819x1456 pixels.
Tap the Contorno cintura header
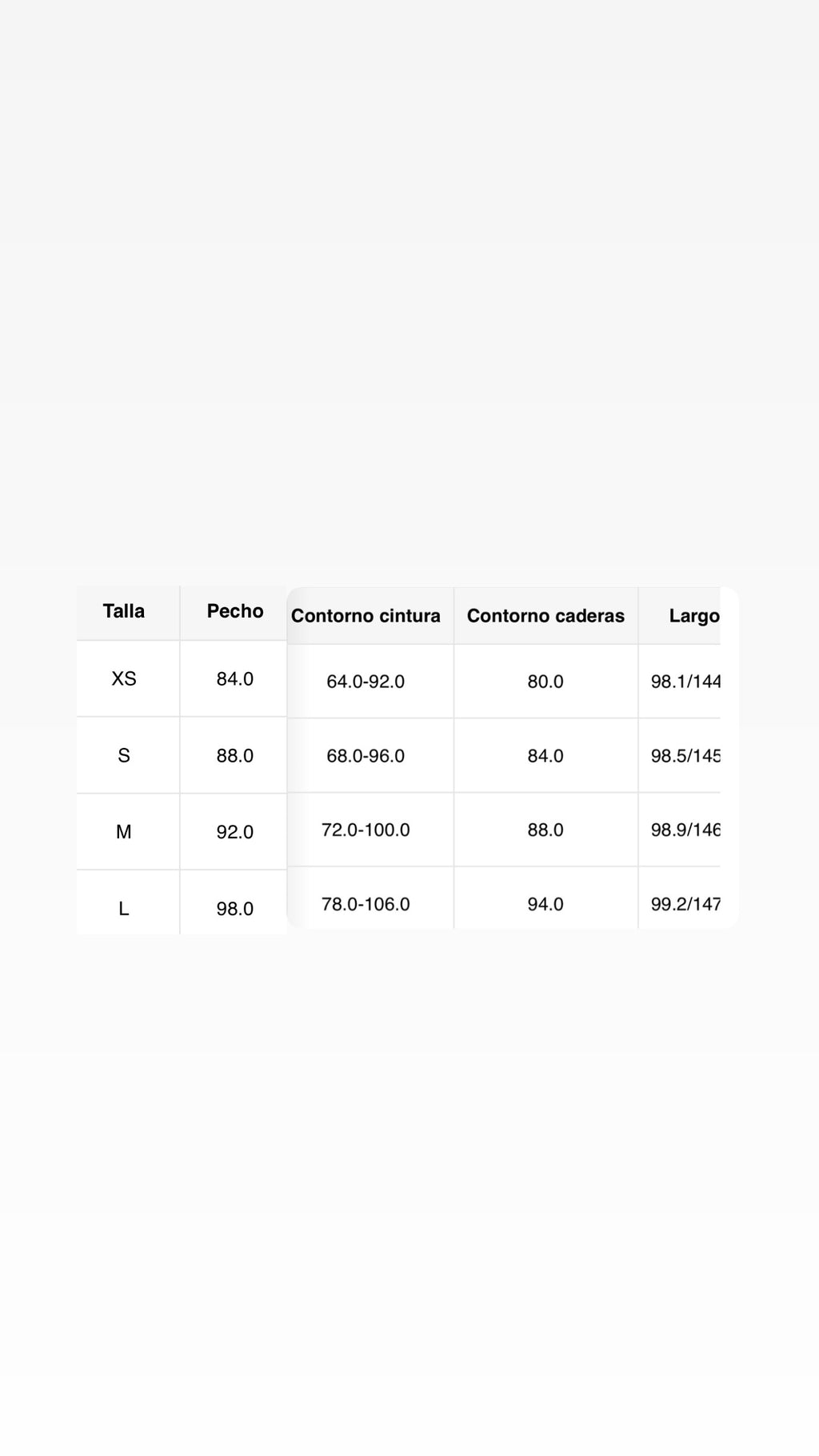[366, 616]
